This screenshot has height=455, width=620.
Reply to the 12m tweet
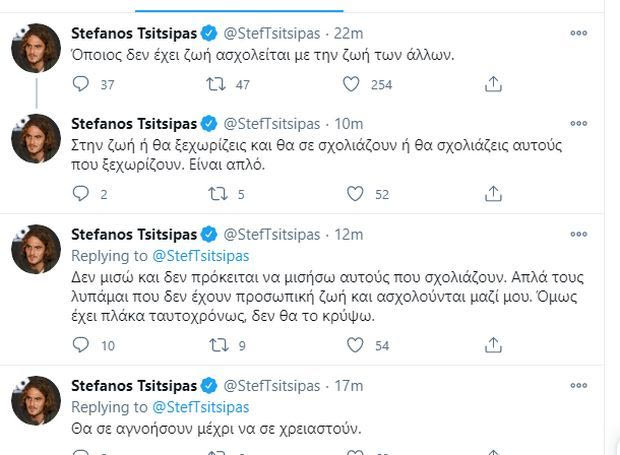click(81, 345)
